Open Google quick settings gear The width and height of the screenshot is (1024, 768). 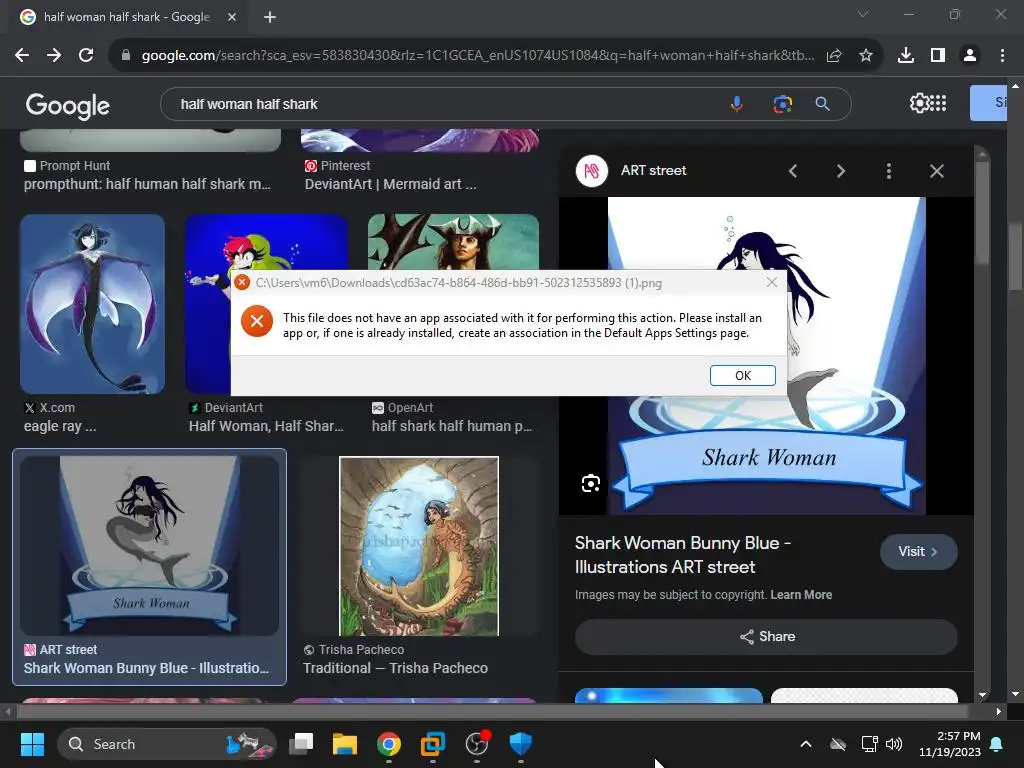pos(919,103)
